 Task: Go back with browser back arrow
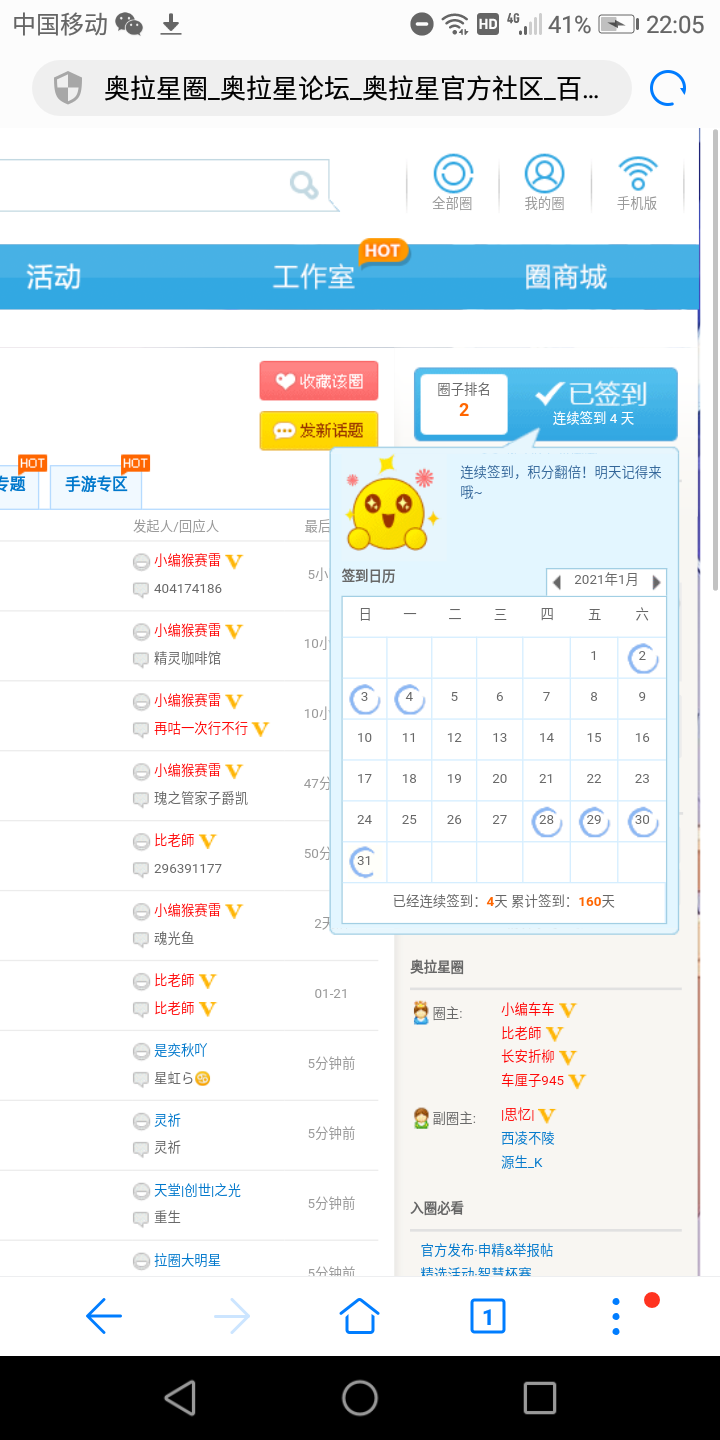tap(104, 1316)
